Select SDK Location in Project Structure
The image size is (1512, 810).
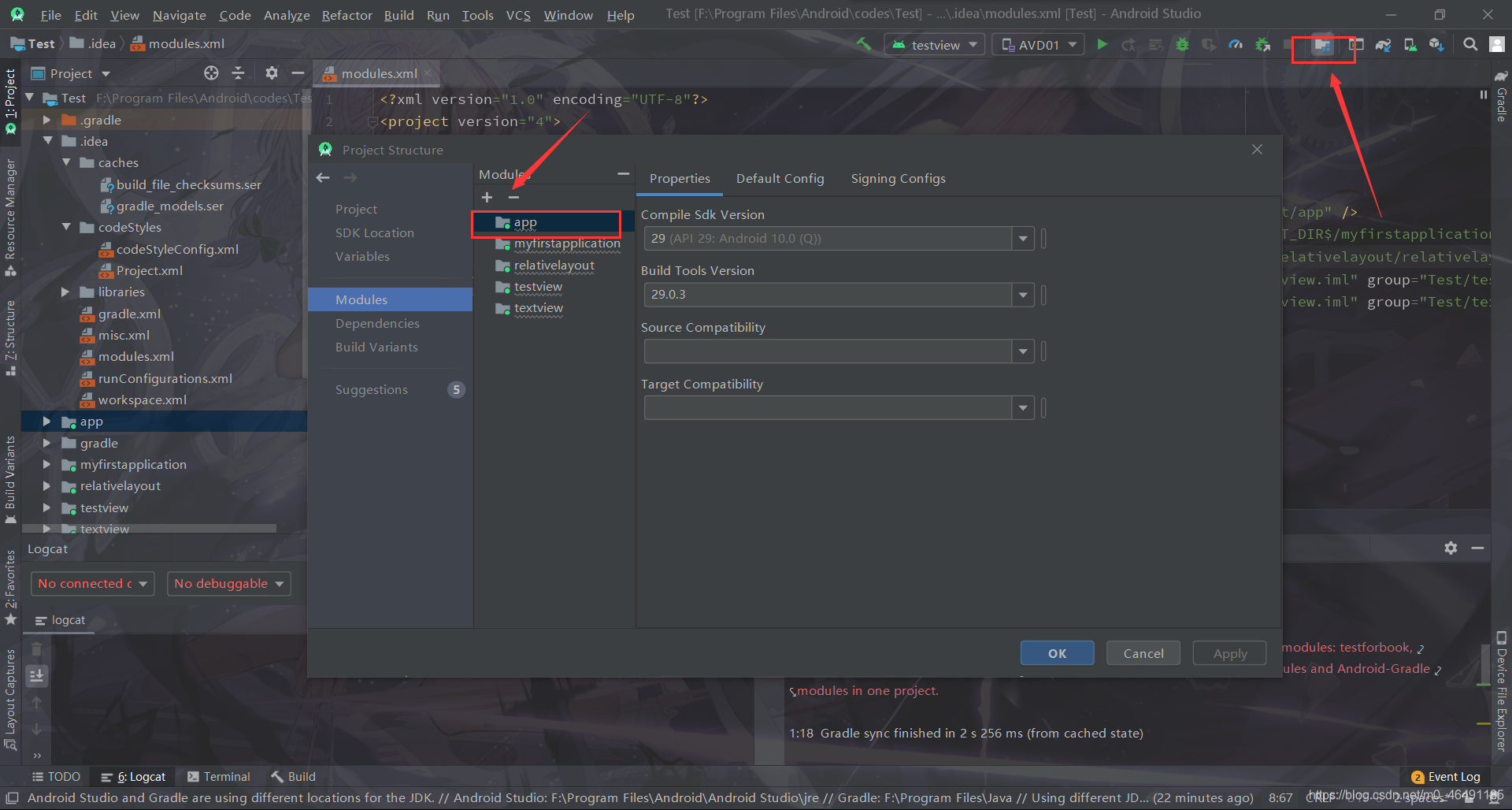[375, 233]
